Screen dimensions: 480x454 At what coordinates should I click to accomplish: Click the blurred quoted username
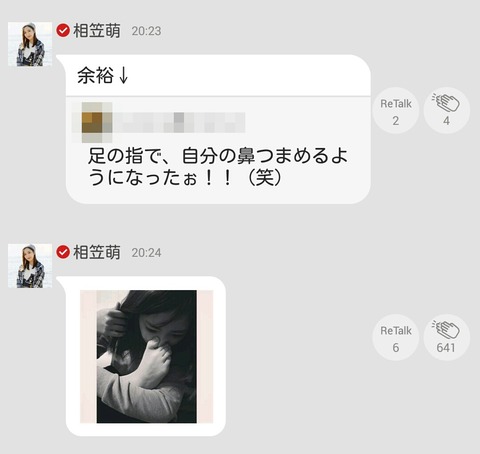point(179,122)
